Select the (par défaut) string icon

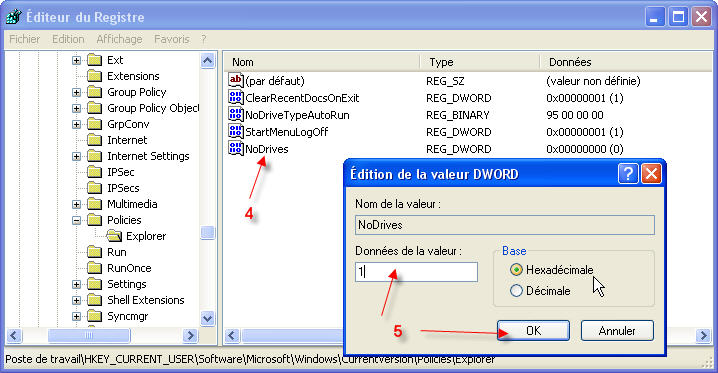[x=235, y=80]
